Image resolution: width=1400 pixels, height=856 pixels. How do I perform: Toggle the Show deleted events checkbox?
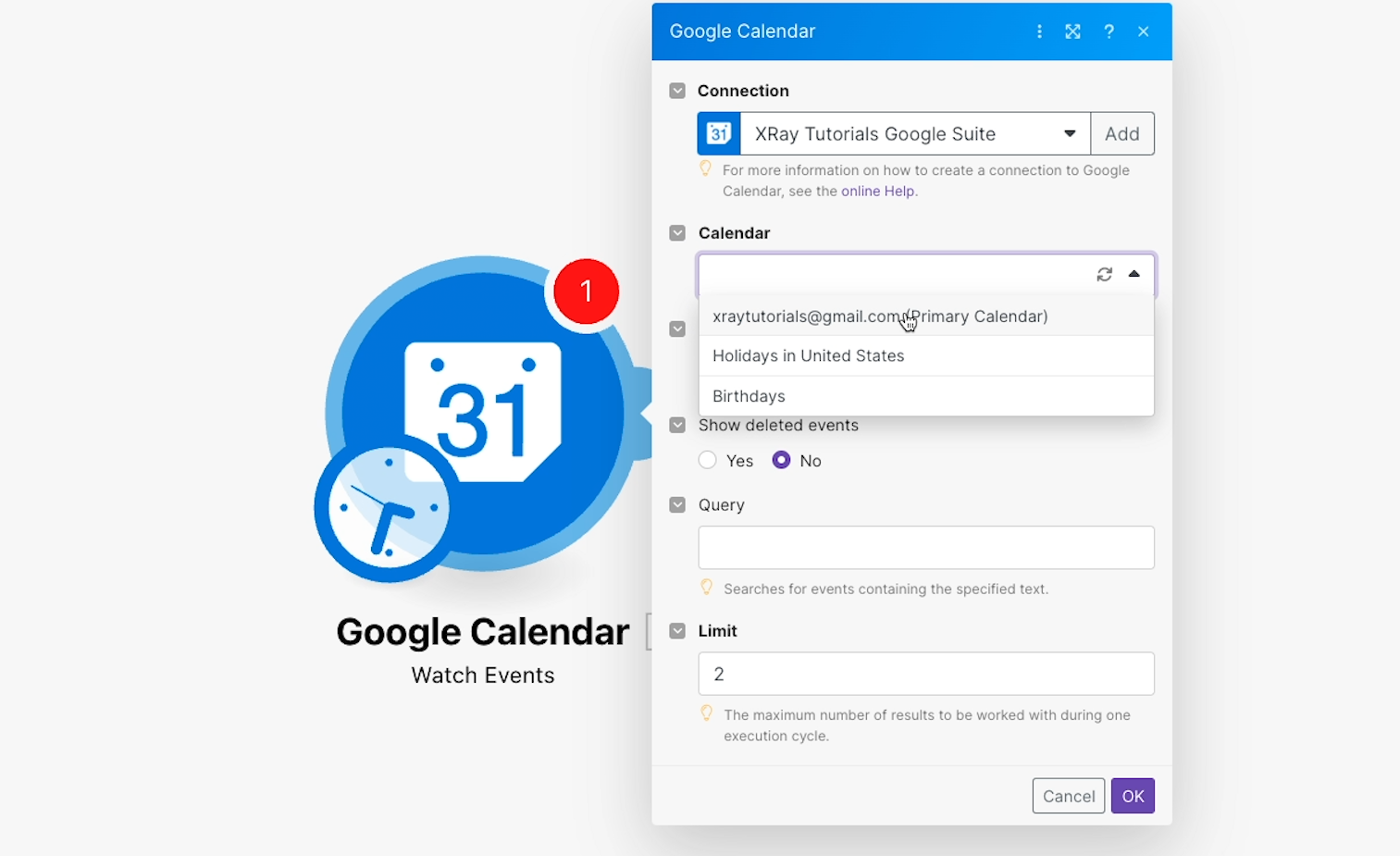coord(677,425)
